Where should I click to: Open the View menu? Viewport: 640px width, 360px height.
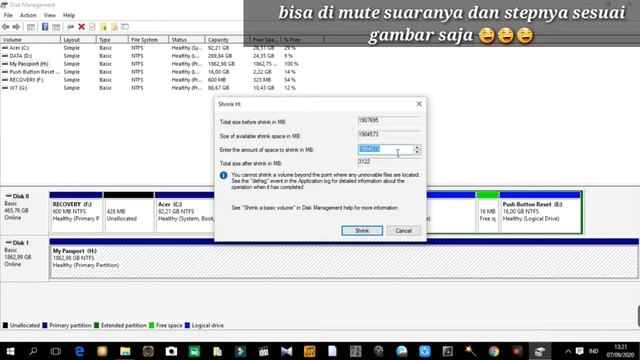[x=50, y=15]
